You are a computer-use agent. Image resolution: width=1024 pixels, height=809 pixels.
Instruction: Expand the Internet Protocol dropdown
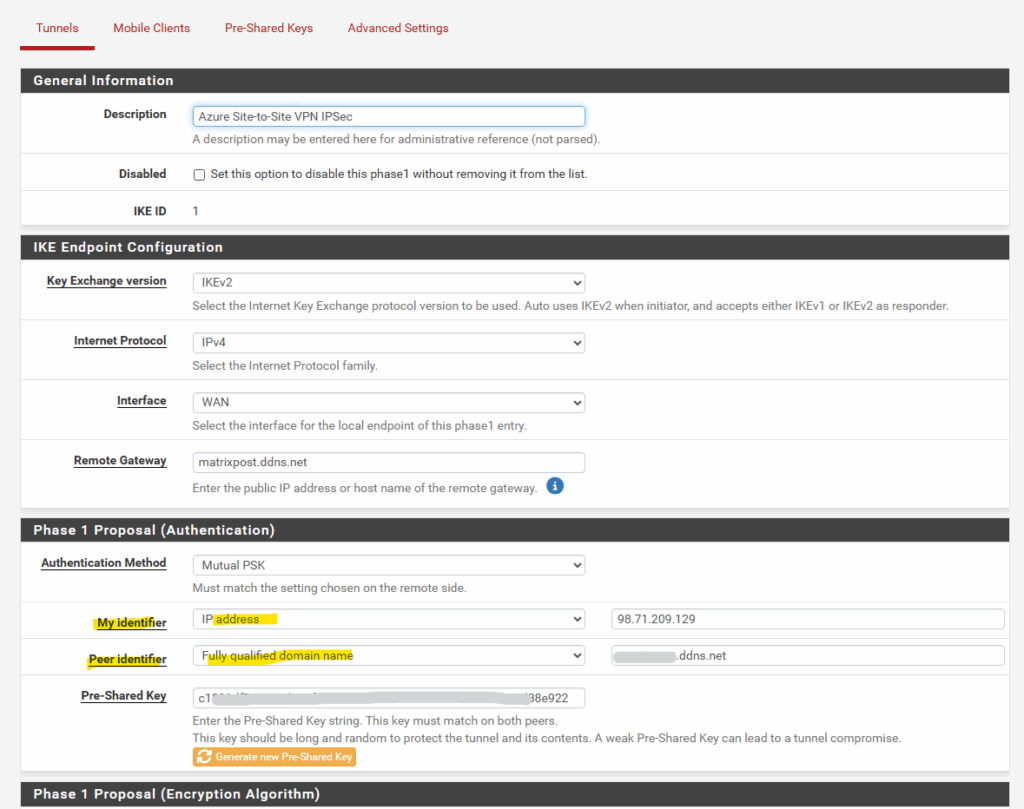pos(388,343)
